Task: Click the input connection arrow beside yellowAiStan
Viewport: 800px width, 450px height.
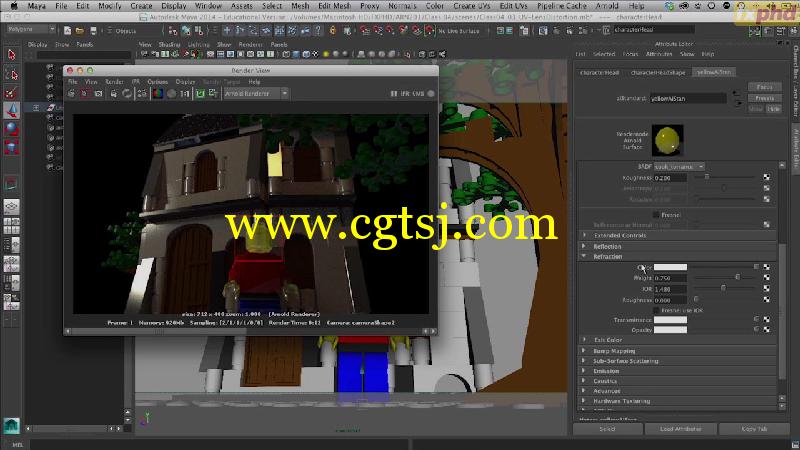Action: (x=736, y=94)
